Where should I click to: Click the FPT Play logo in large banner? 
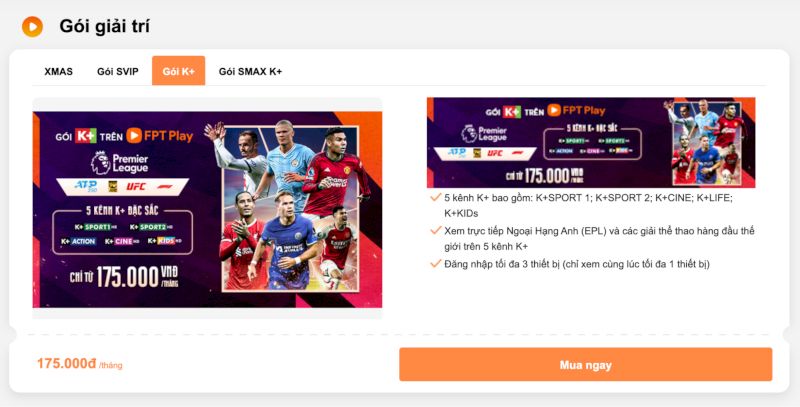(x=160, y=136)
